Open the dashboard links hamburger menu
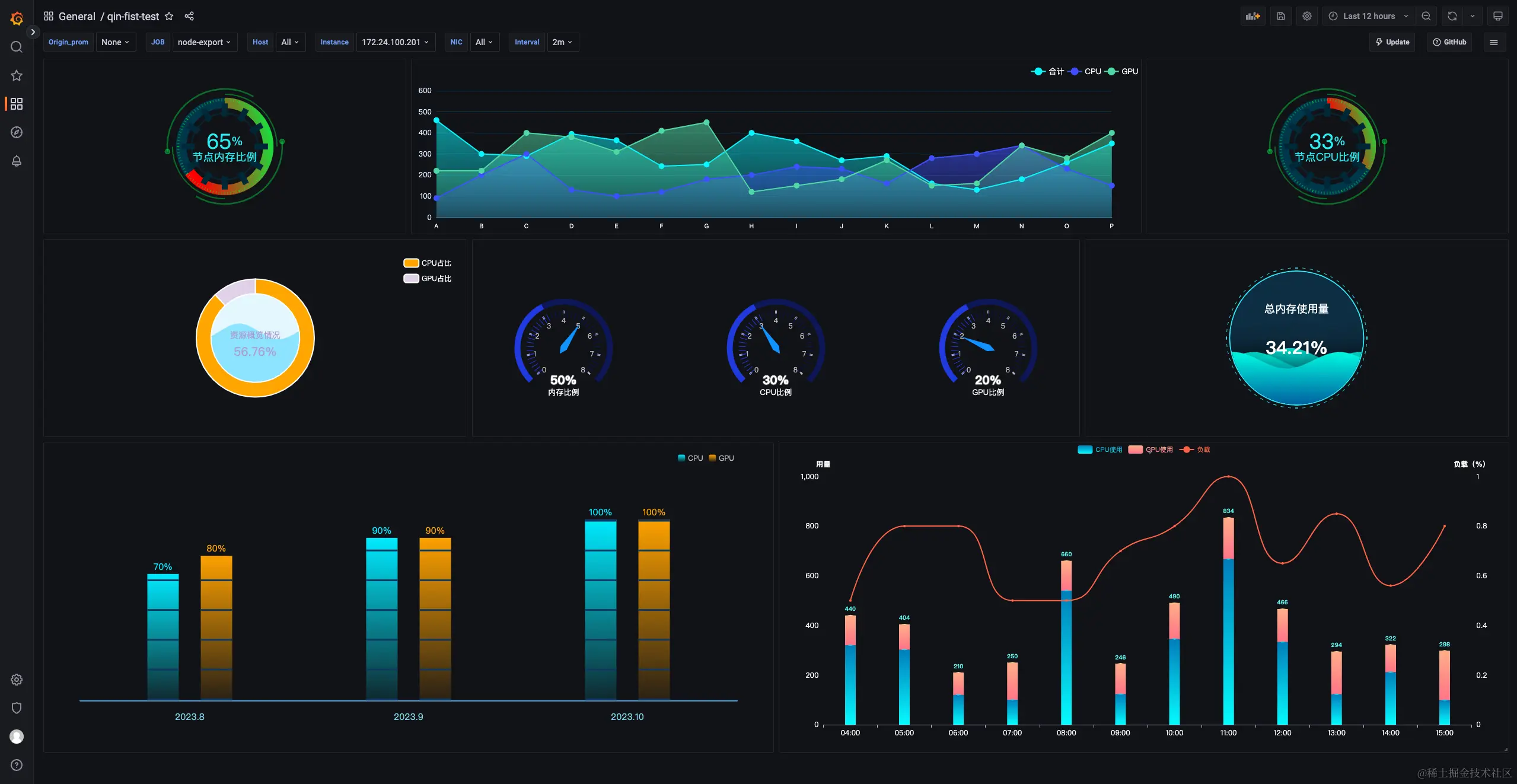 [1494, 42]
